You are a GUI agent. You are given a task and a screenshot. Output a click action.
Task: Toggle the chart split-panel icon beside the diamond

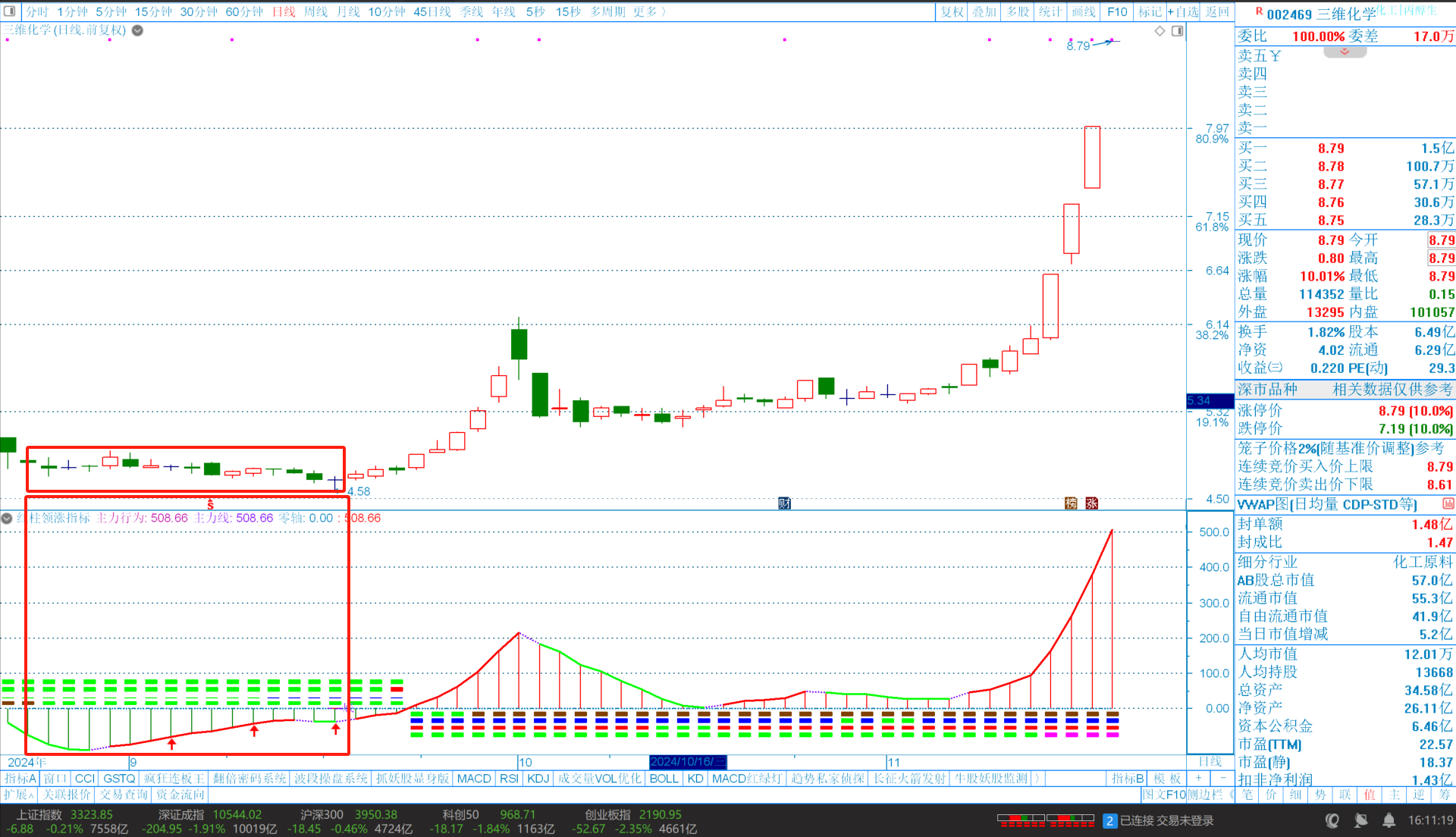(x=1177, y=31)
